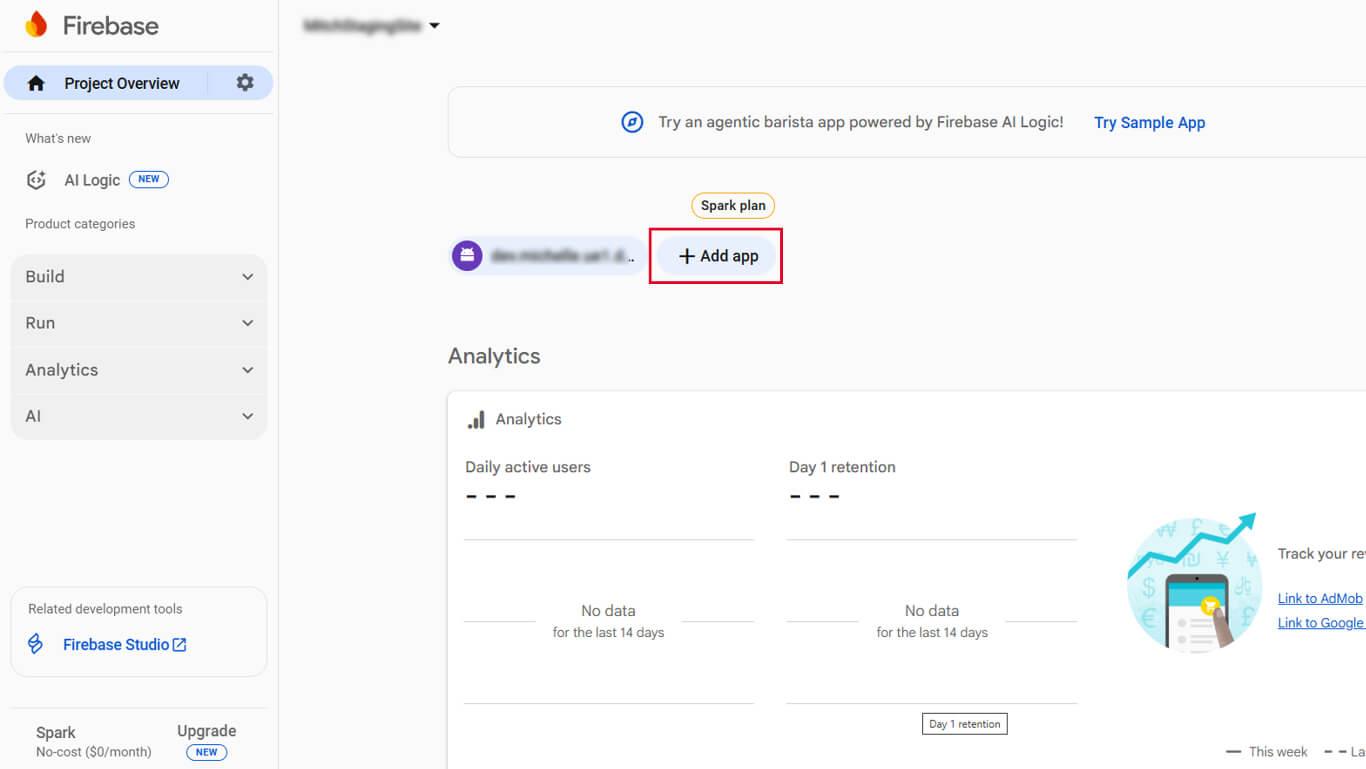Click the Firebase Studio logo icon
The width and height of the screenshot is (1366, 769).
tap(36, 644)
